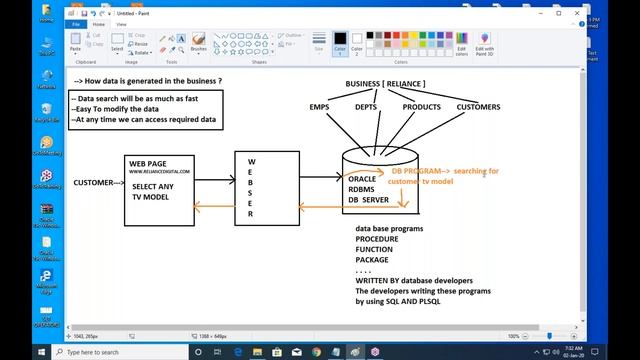The width and height of the screenshot is (640, 360).
Task: Open the Rotate dropdown
Action: click(x=140, y=53)
